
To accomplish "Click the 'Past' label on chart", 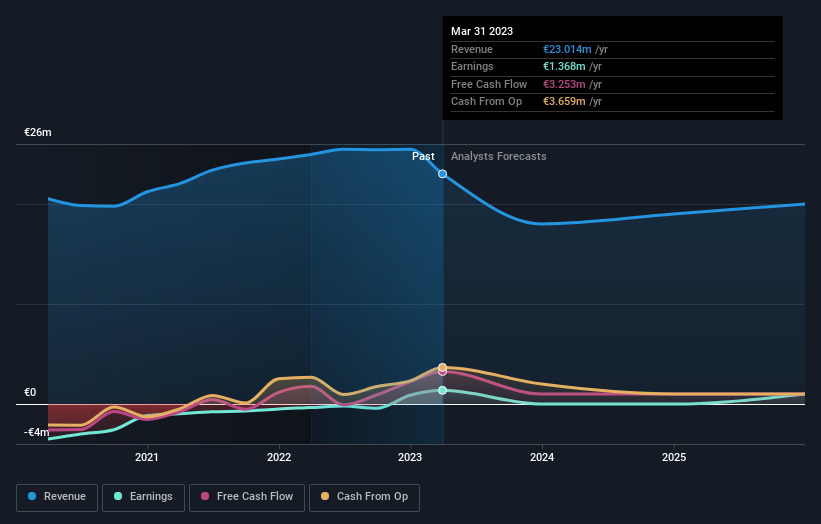I will point(423,156).
